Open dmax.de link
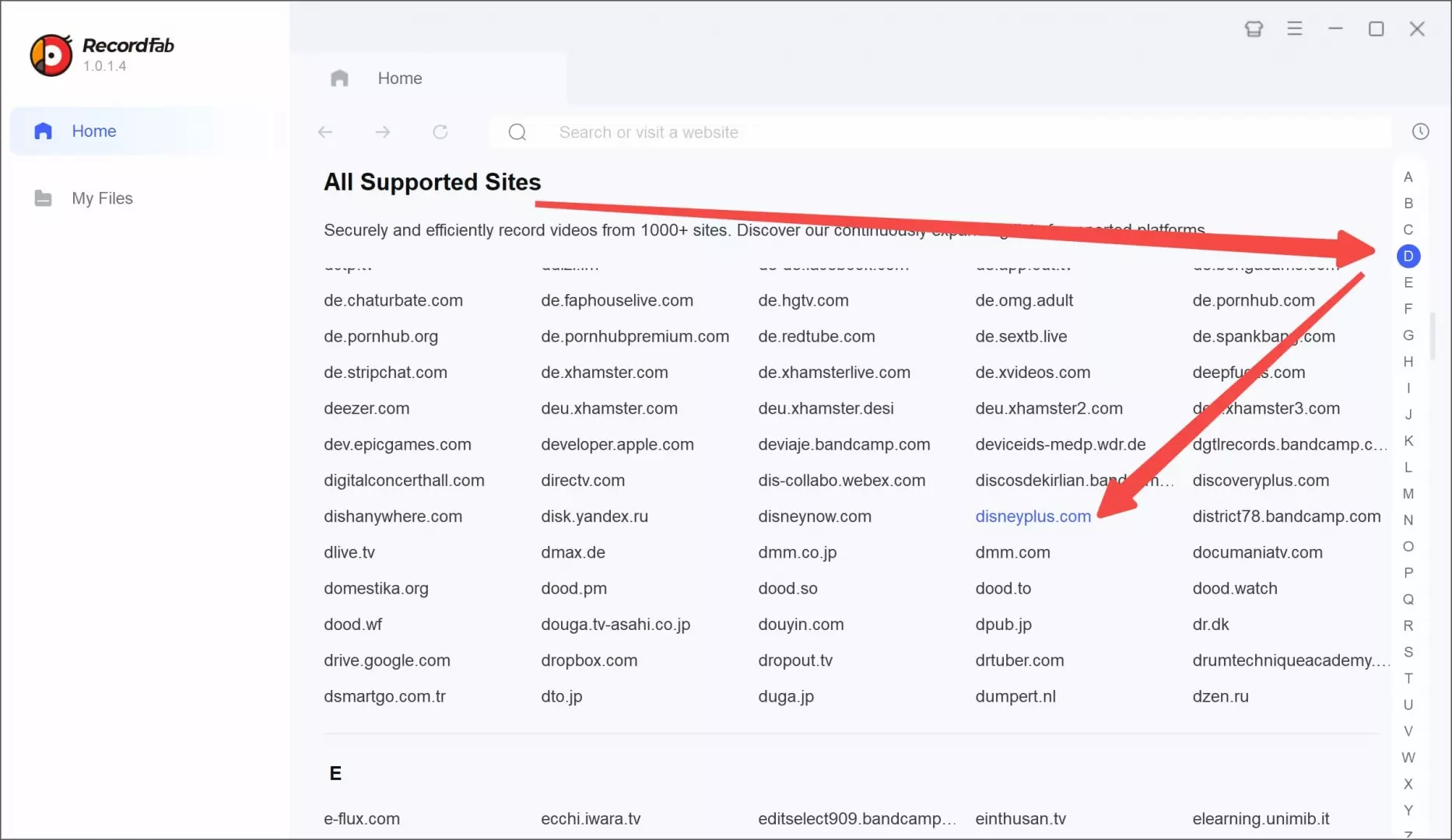This screenshot has height=840, width=1452. [573, 552]
